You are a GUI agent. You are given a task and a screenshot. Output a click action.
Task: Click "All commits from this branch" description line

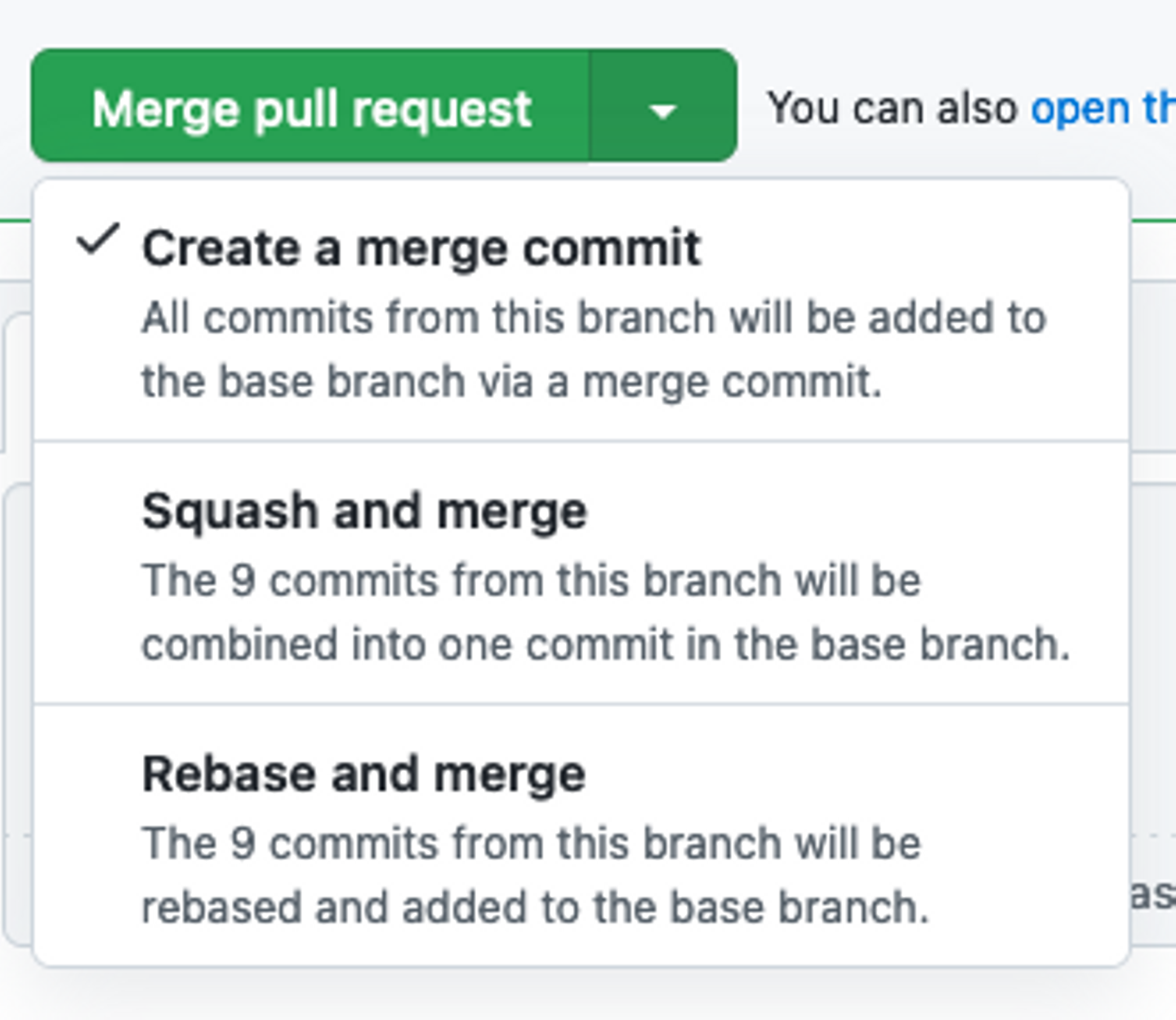pos(594,317)
